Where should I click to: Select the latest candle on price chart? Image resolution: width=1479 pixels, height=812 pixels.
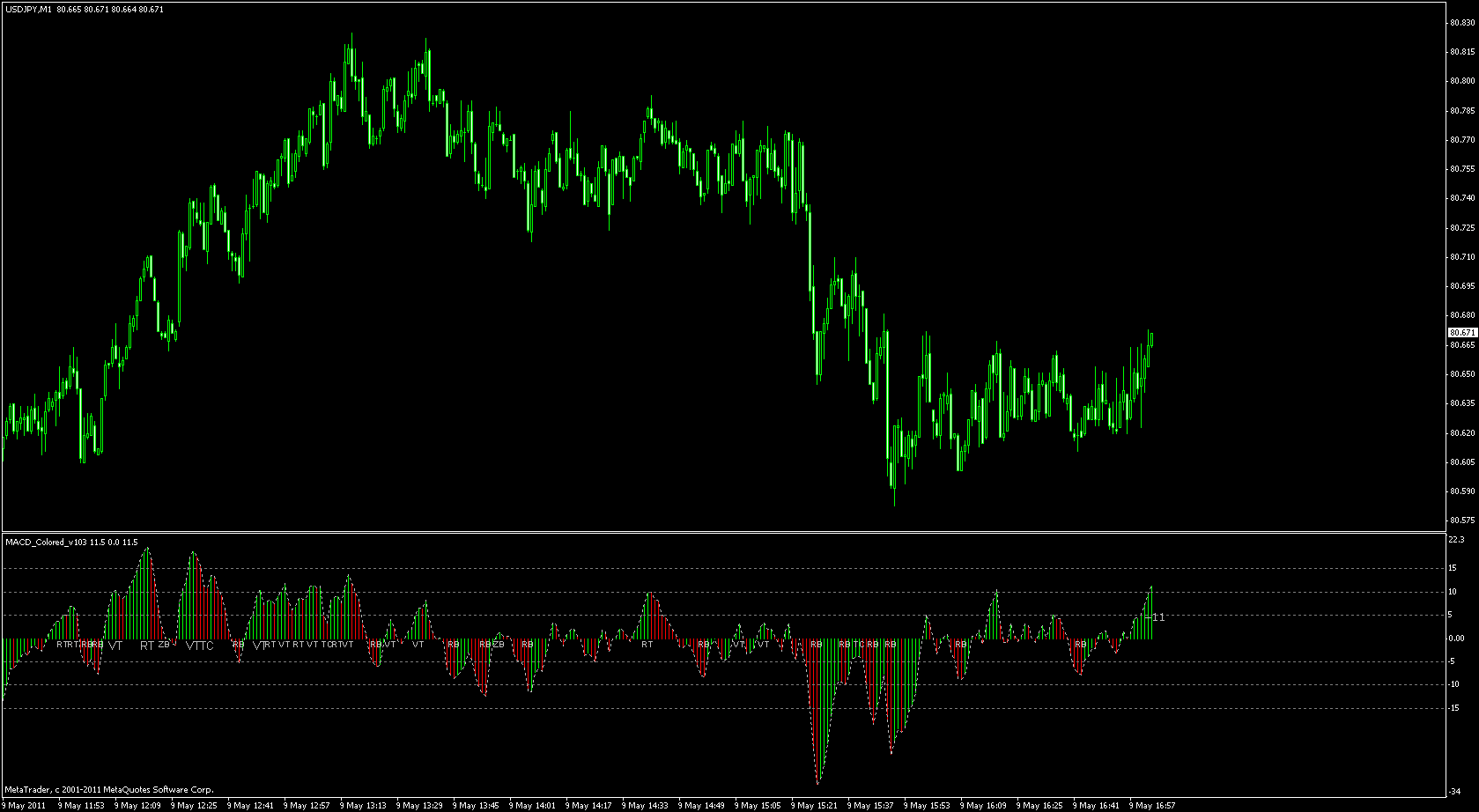(x=1151, y=339)
